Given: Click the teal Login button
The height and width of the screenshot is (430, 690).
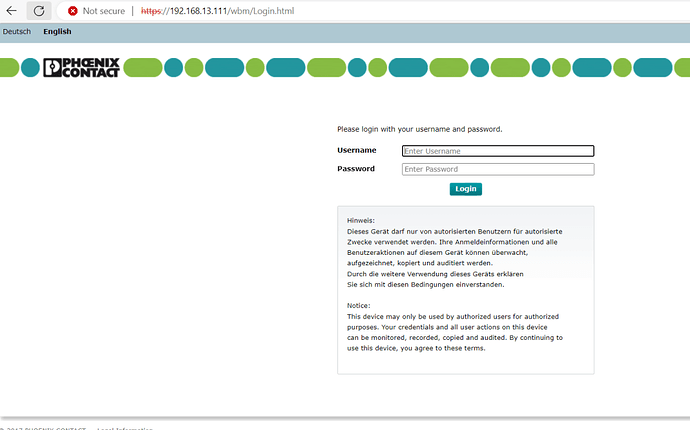Looking at the screenshot, I should 466,189.
